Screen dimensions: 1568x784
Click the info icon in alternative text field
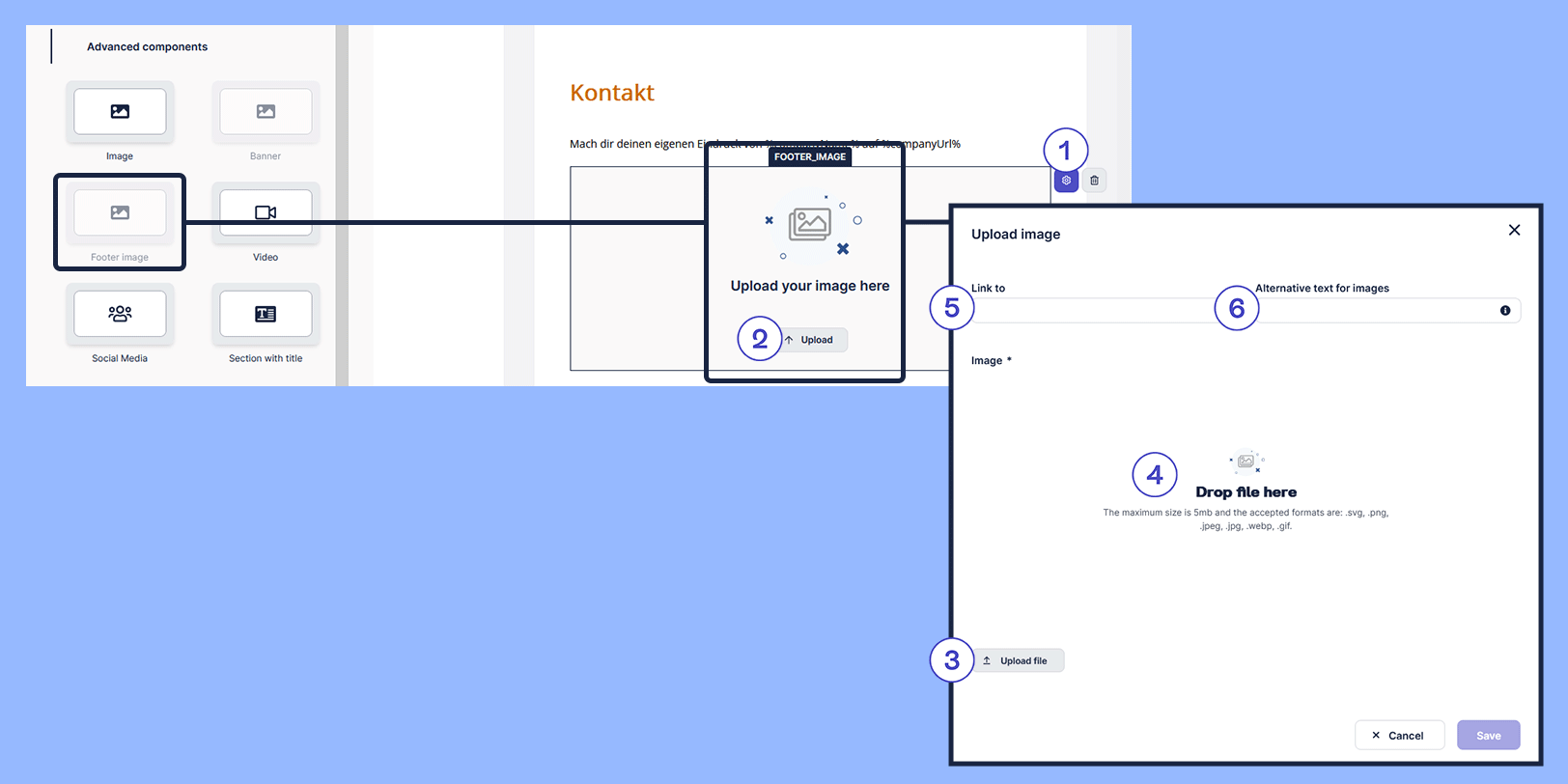point(1505,310)
